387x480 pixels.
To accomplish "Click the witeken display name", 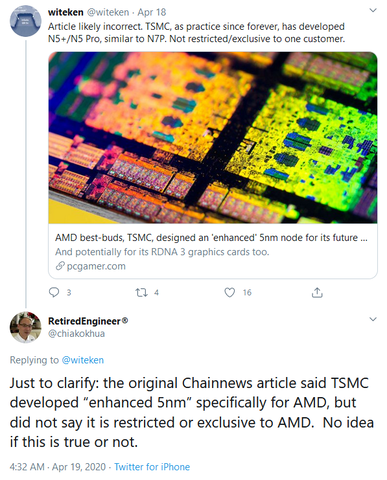I will pos(66,12).
